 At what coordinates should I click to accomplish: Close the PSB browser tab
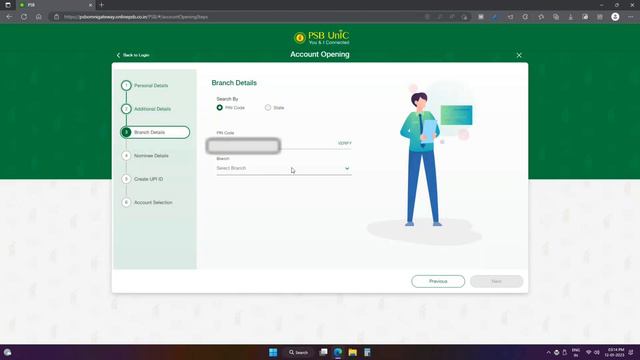point(91,5)
